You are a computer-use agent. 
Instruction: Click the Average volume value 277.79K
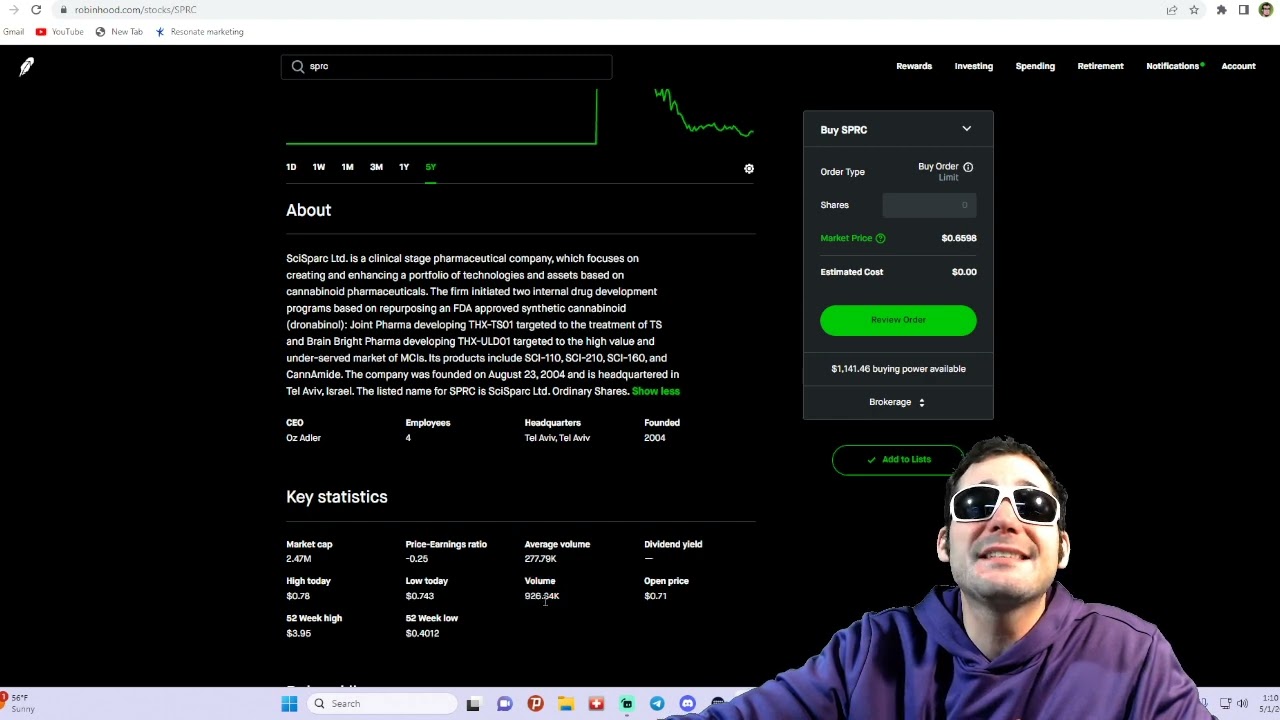(540, 559)
